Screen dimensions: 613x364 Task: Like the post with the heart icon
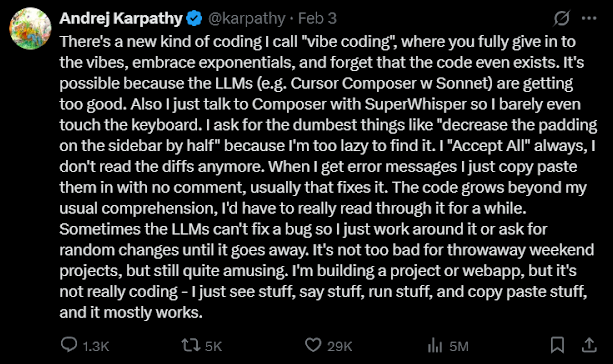coord(313,345)
